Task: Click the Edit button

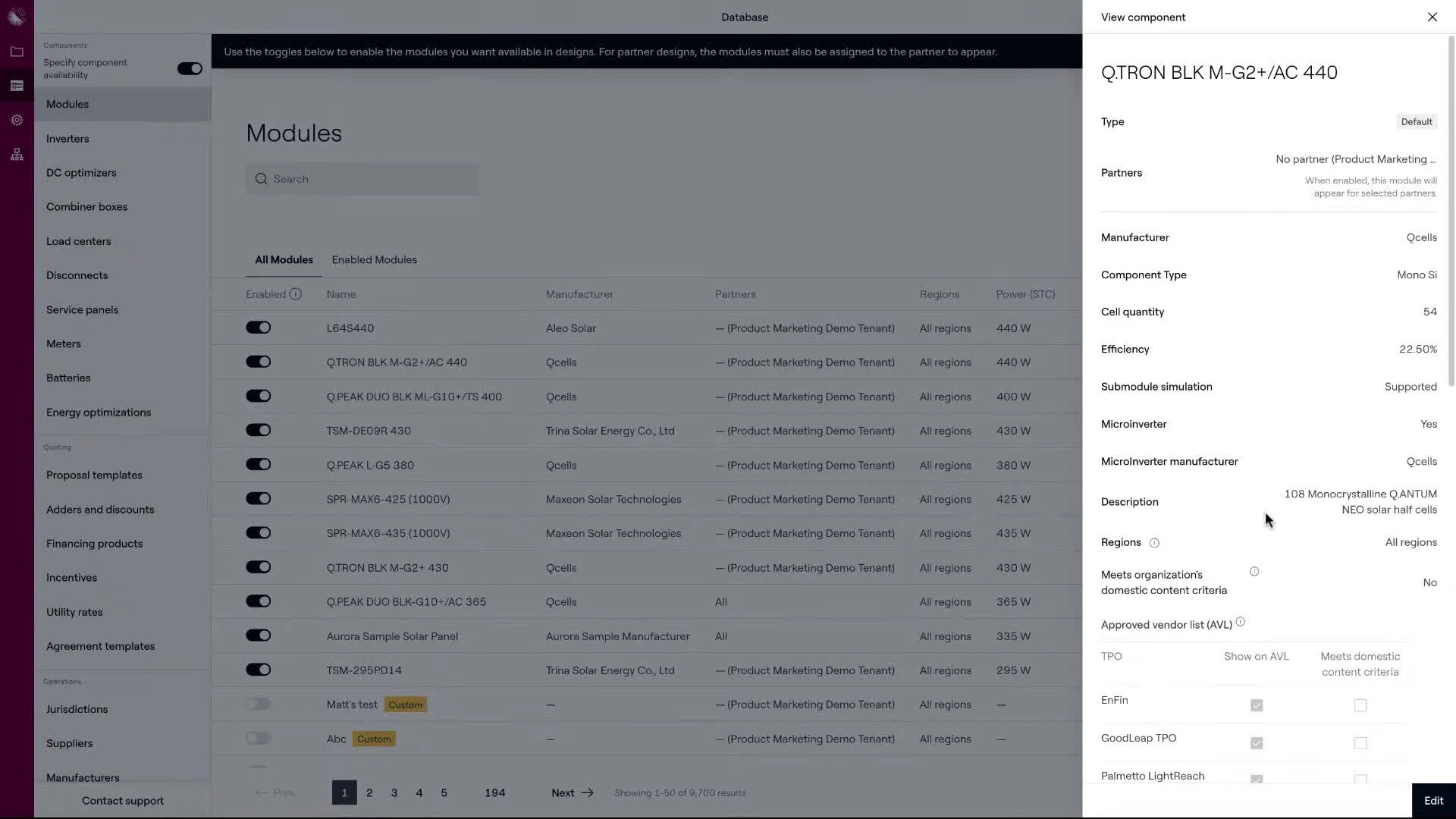Action: [1432, 801]
